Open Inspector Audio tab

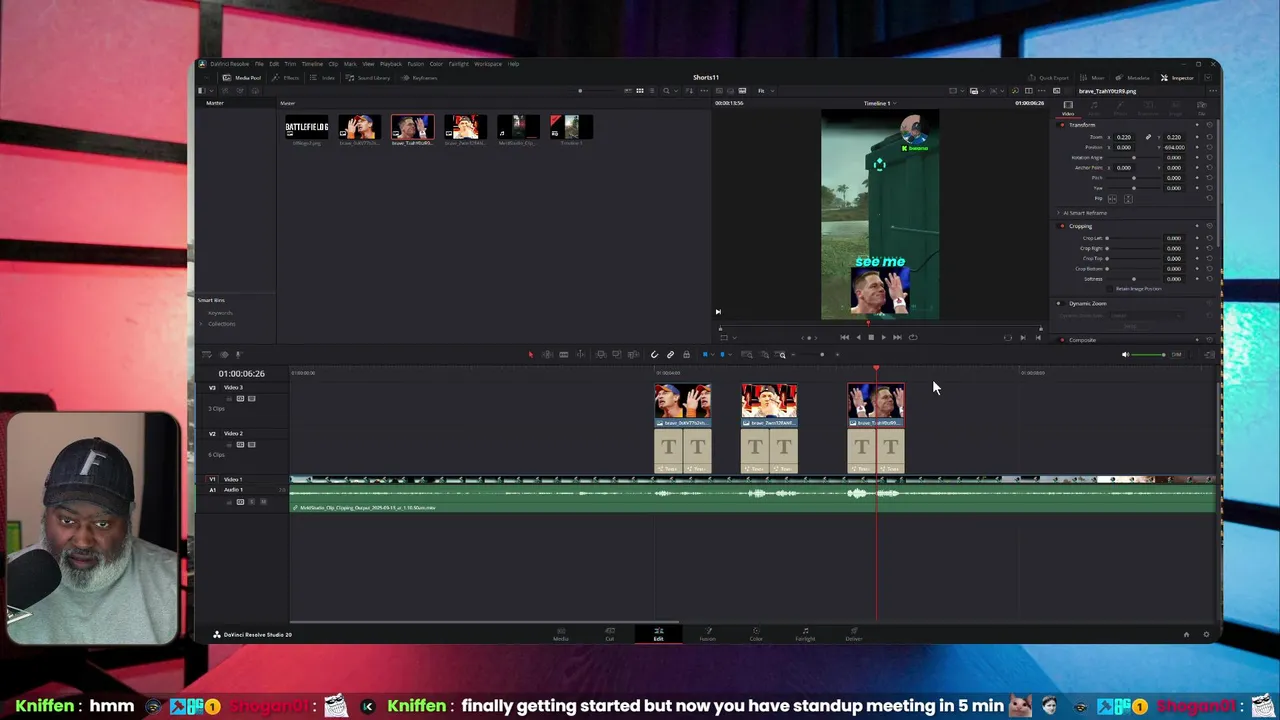pyautogui.click(x=1094, y=108)
